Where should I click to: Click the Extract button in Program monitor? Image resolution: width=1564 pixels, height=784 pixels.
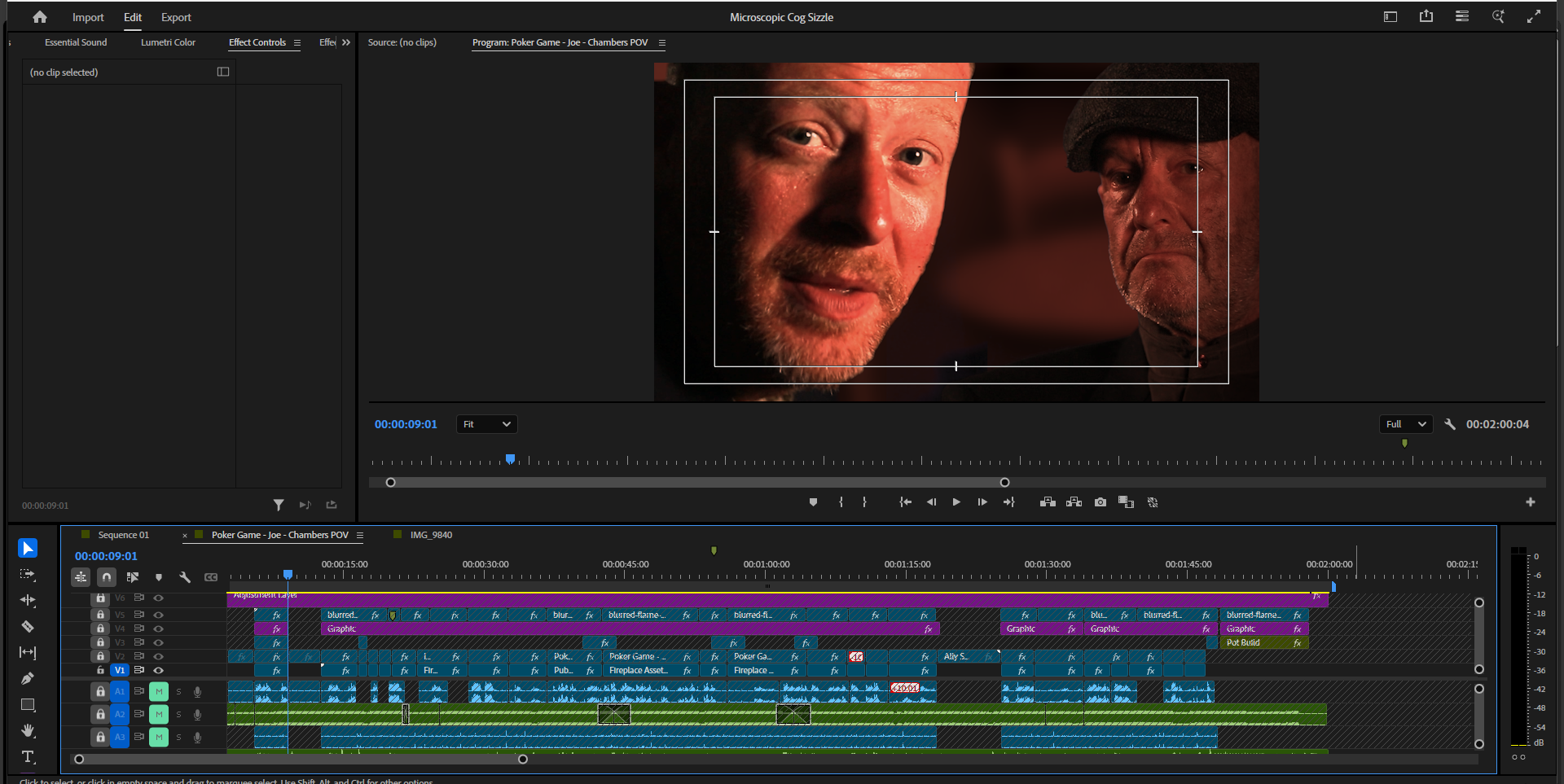pos(1074,502)
